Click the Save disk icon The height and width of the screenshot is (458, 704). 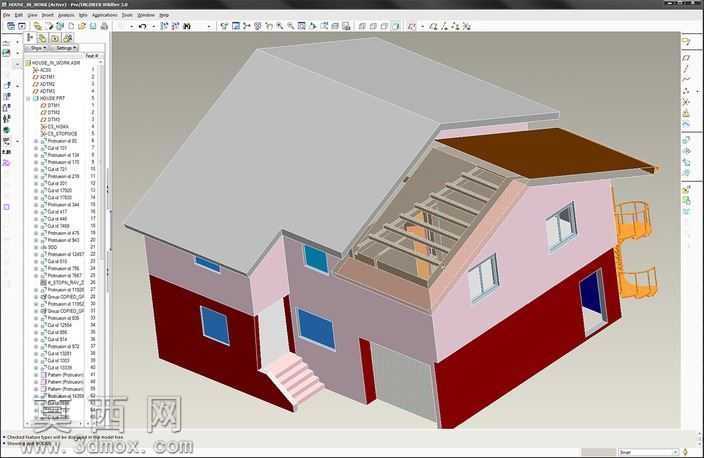[x=93, y=26]
